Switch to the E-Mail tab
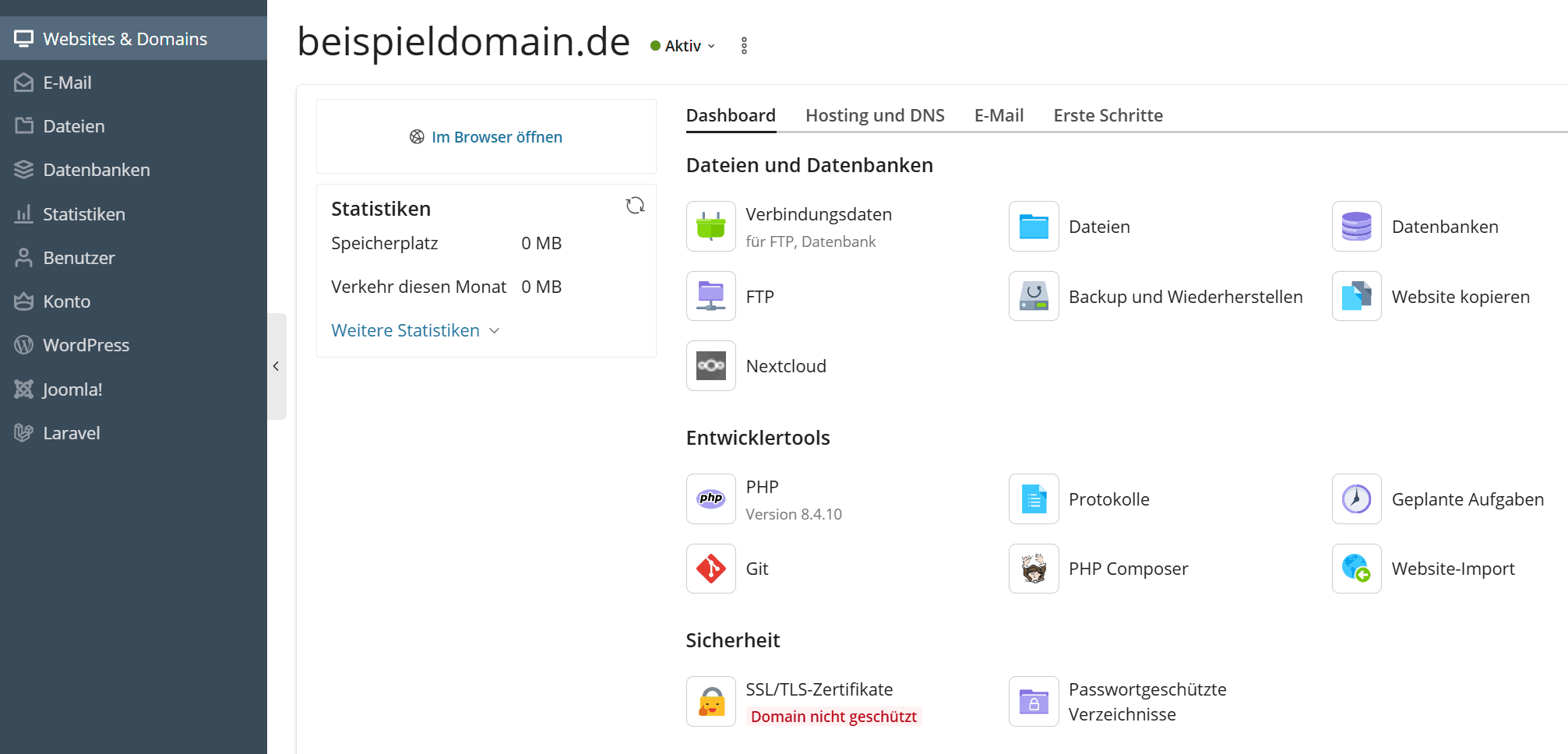The width and height of the screenshot is (1568, 754). click(x=999, y=115)
